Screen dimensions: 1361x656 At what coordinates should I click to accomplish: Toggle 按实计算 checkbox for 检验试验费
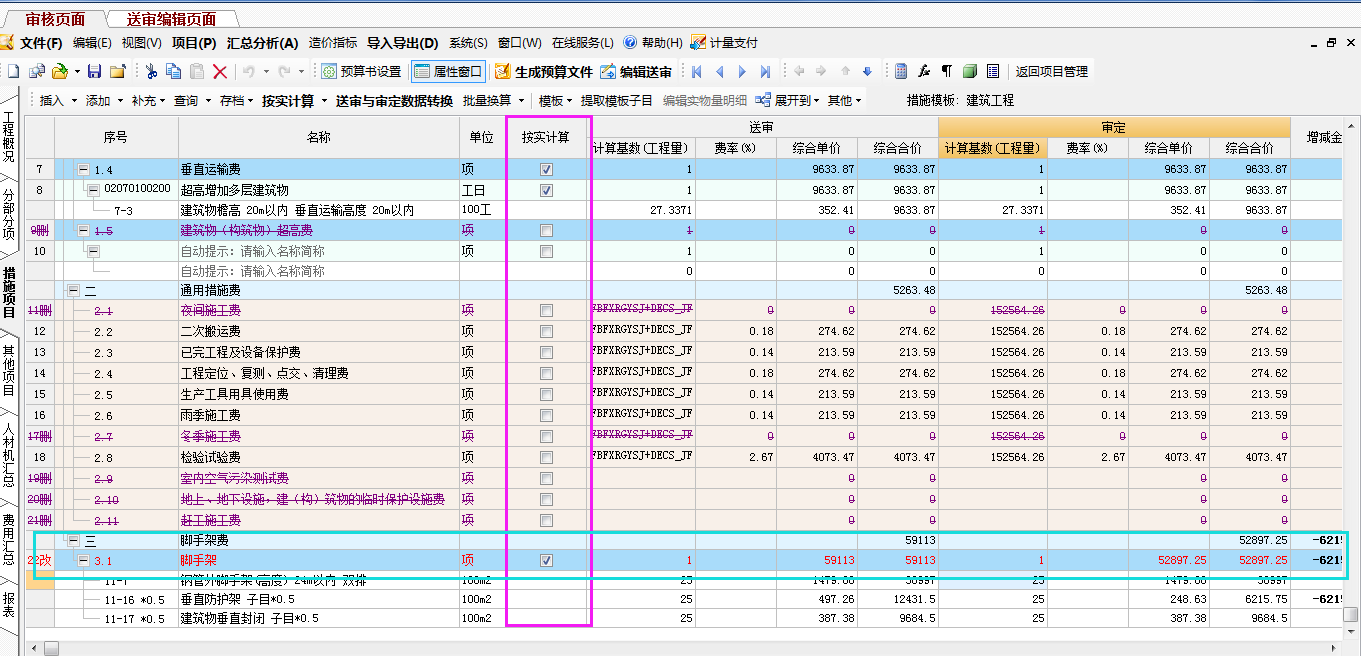click(x=546, y=457)
